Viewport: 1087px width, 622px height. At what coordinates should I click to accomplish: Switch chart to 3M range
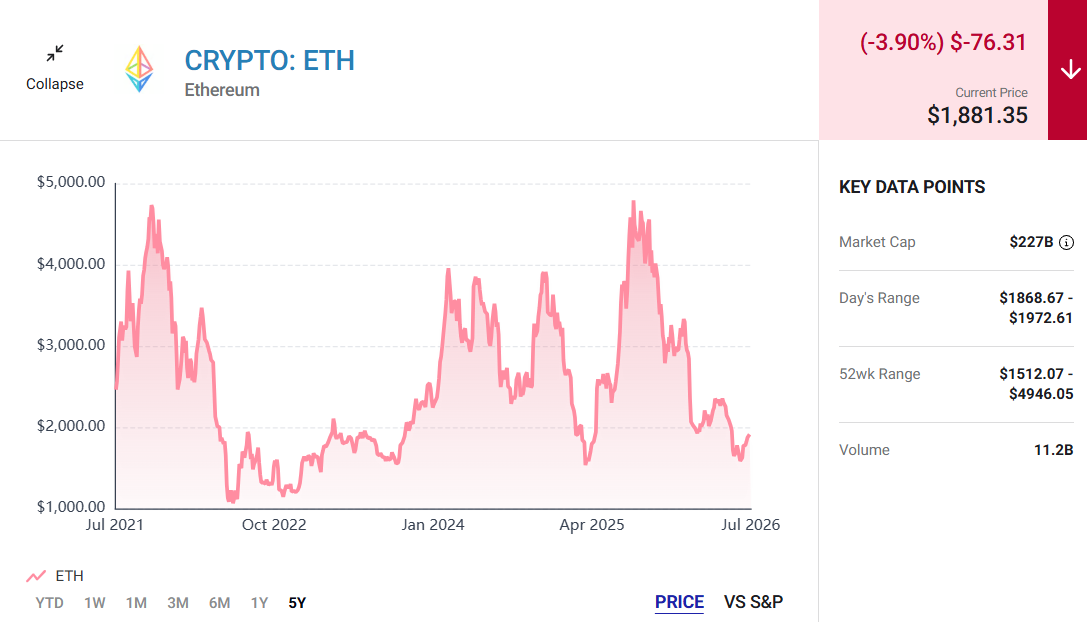click(x=177, y=603)
